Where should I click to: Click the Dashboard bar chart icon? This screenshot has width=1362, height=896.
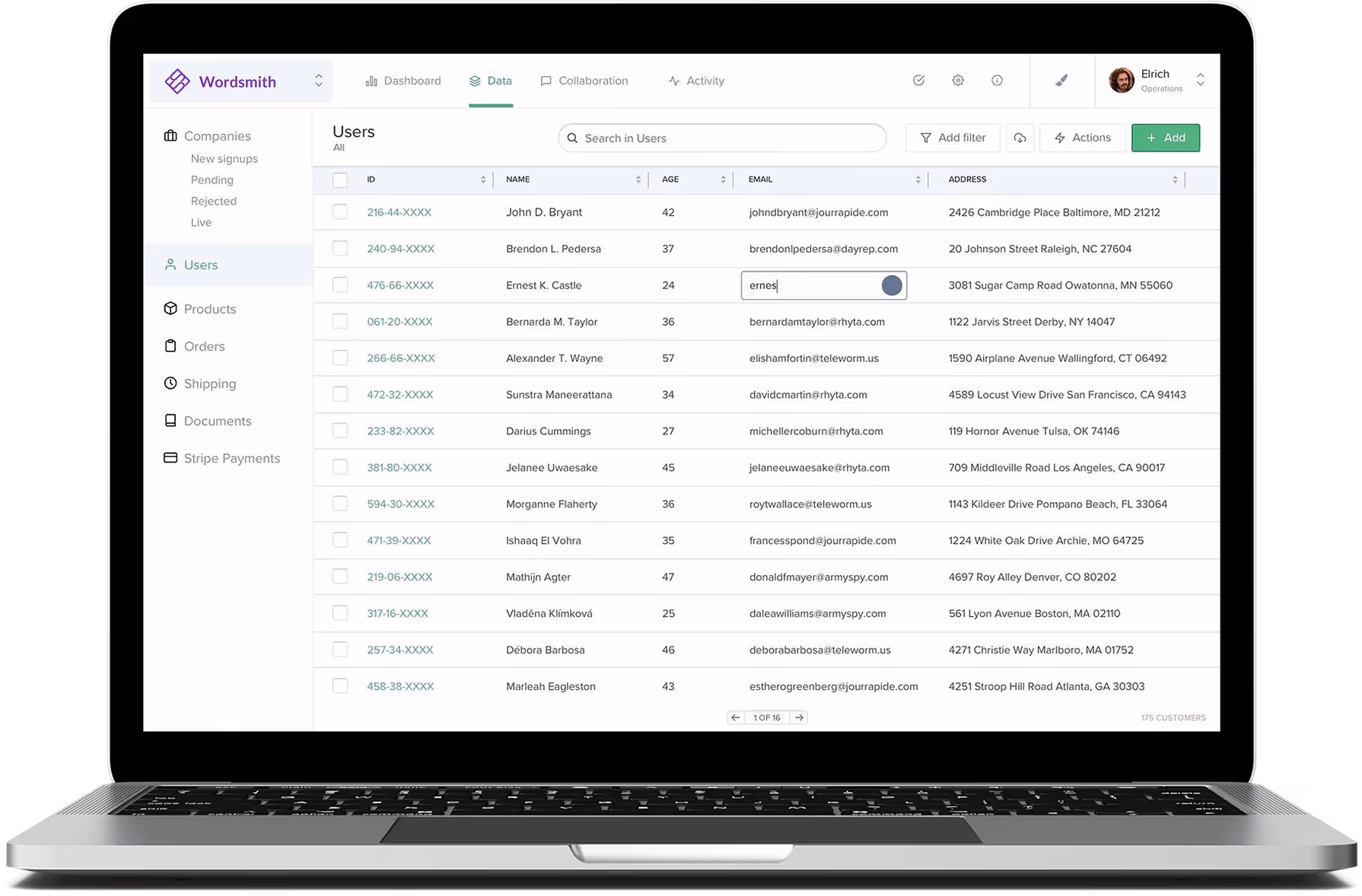point(371,81)
